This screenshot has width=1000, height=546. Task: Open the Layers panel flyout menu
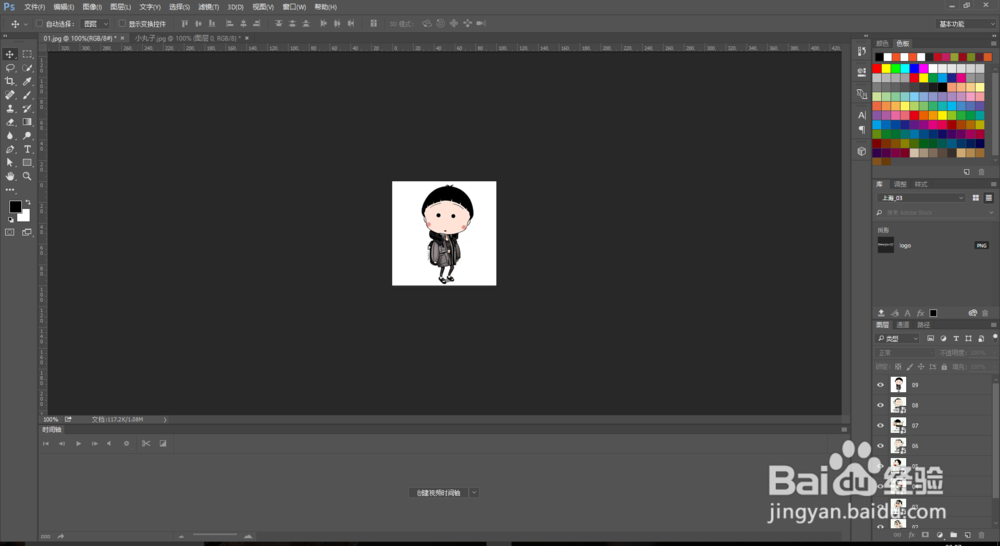(x=994, y=325)
